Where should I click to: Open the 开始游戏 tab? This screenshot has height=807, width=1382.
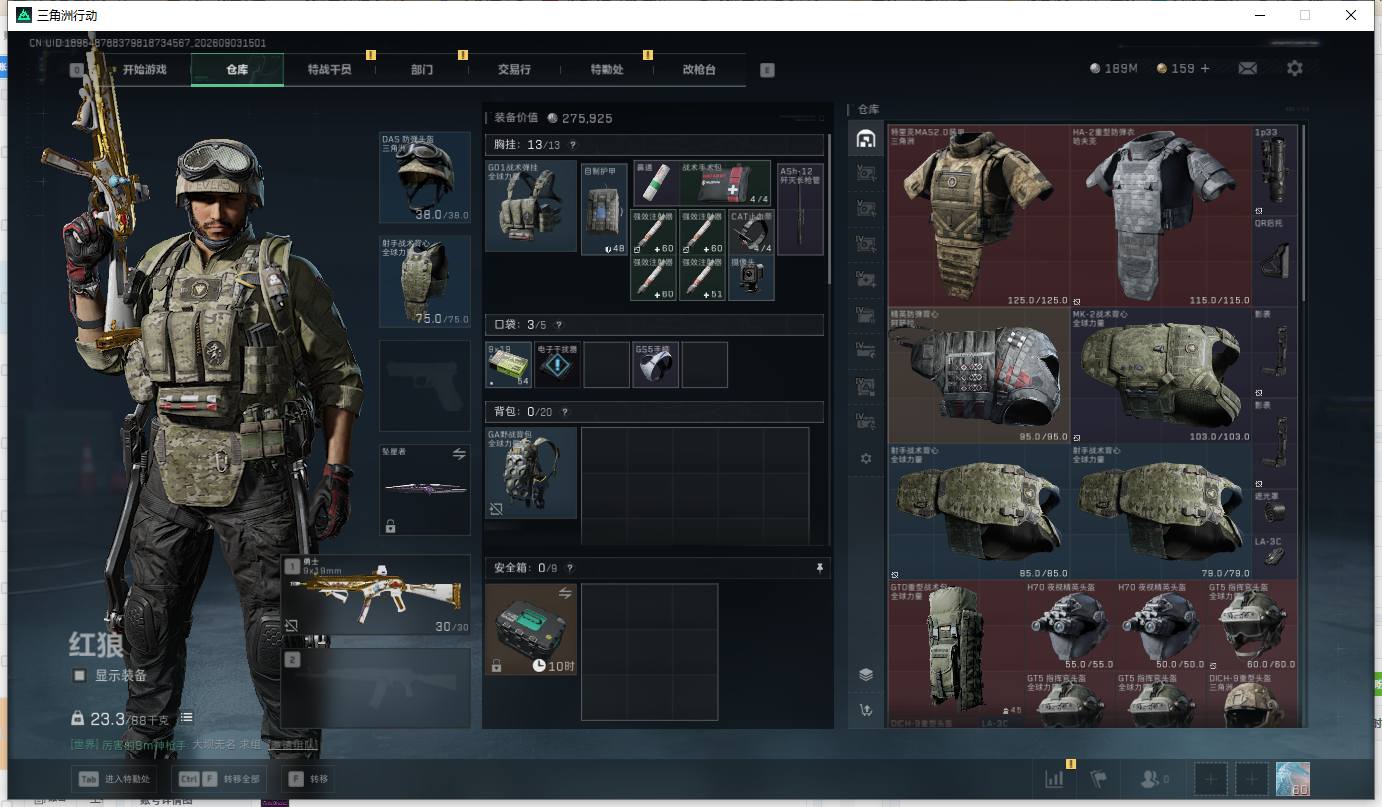[x=144, y=69]
